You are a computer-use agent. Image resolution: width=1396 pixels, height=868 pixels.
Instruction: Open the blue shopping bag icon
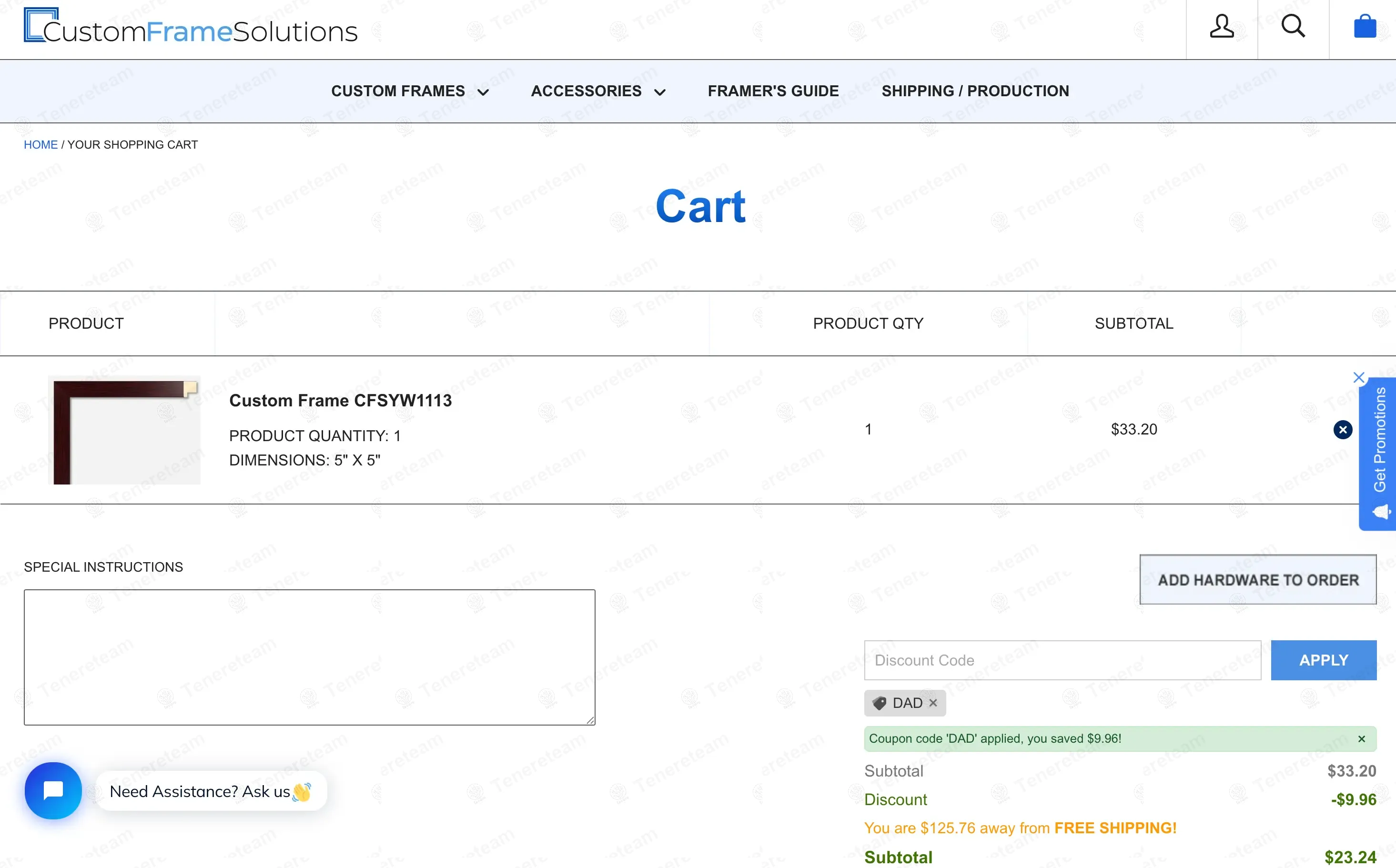[x=1365, y=26]
